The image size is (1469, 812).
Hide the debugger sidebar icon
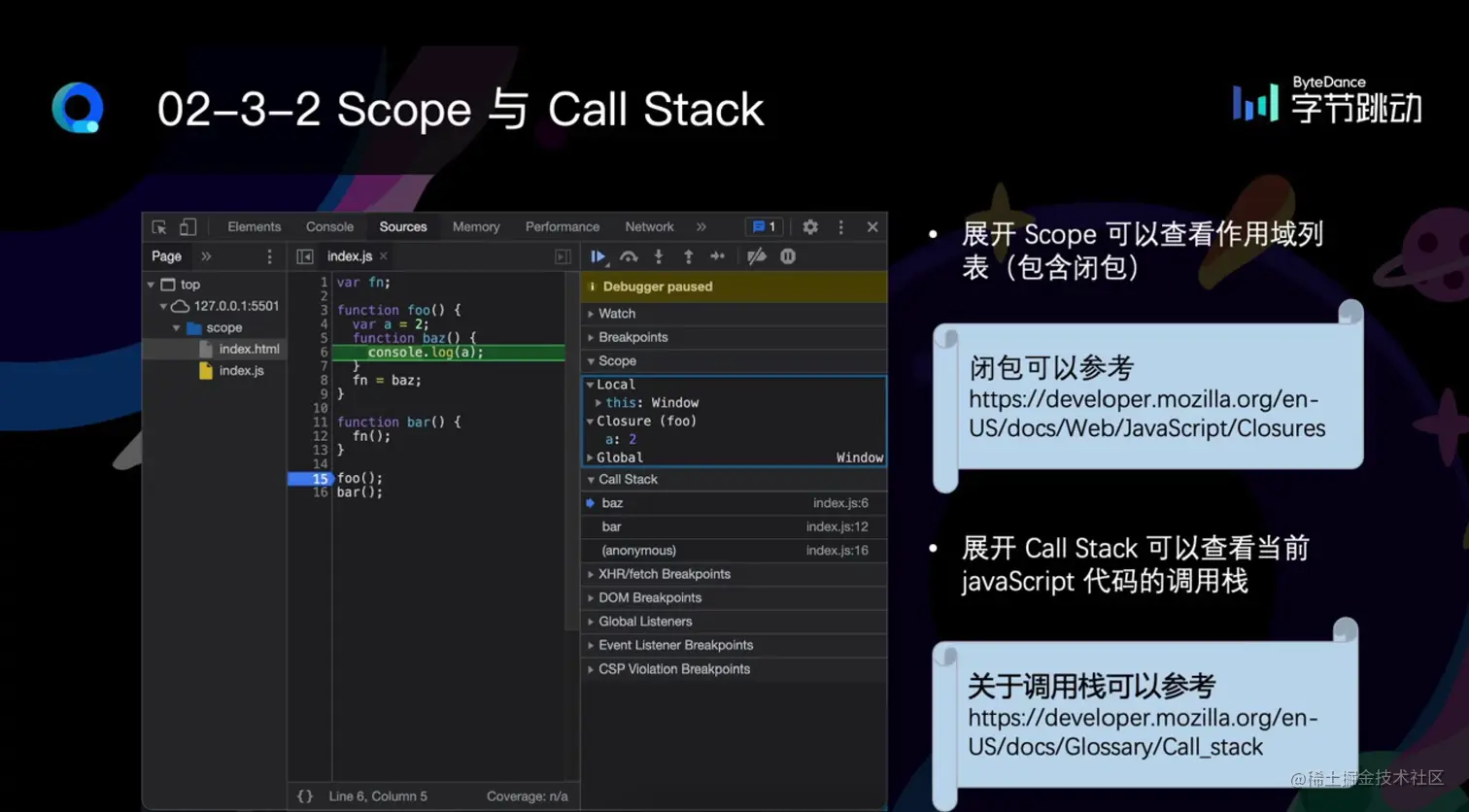tap(563, 256)
